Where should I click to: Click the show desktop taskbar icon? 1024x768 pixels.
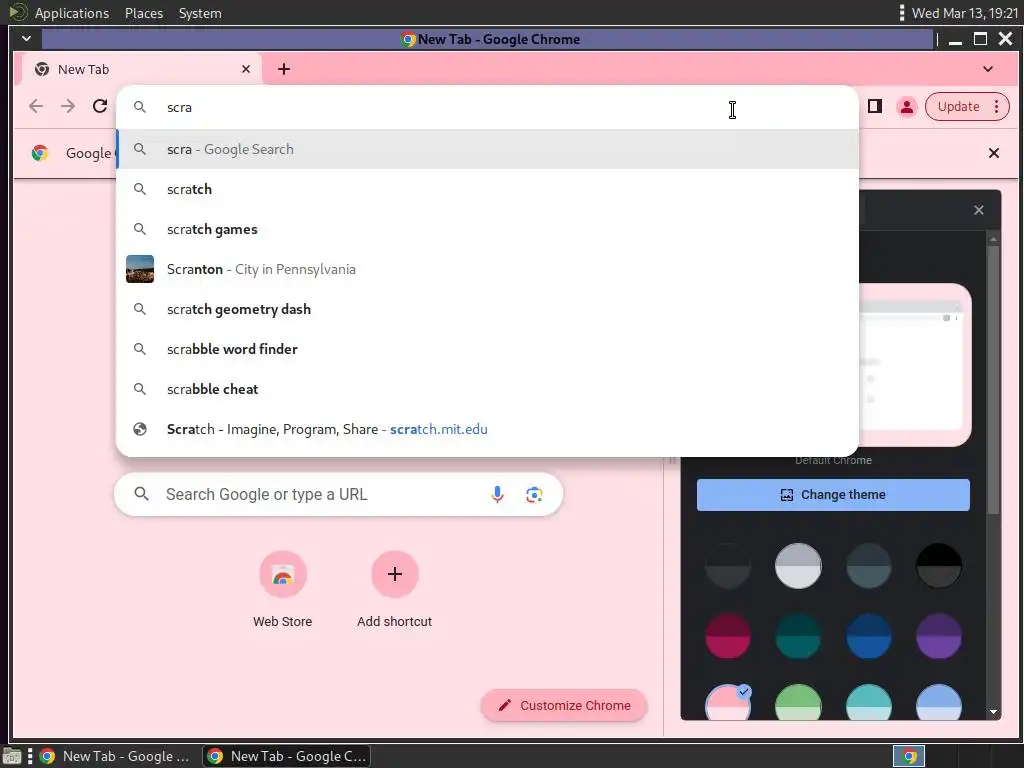pyautogui.click(x=12, y=756)
